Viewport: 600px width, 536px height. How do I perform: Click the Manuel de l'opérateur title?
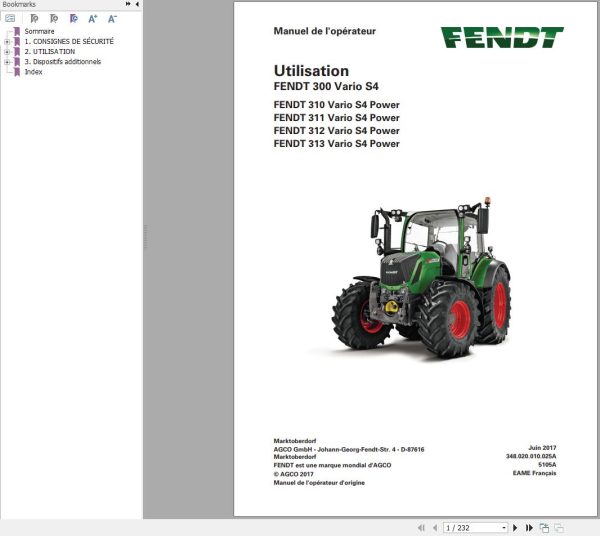point(324,31)
